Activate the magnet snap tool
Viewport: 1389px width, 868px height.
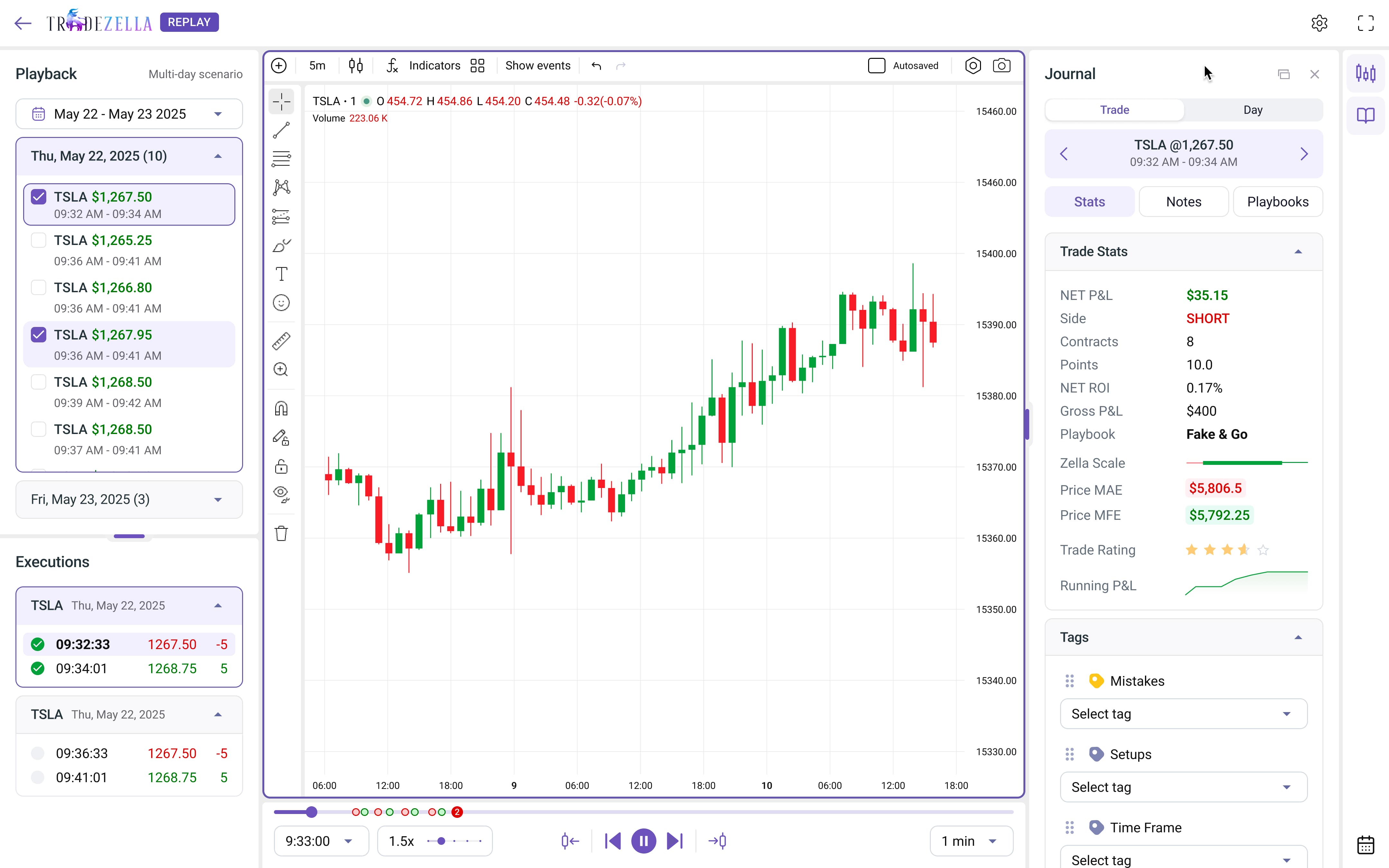point(281,408)
